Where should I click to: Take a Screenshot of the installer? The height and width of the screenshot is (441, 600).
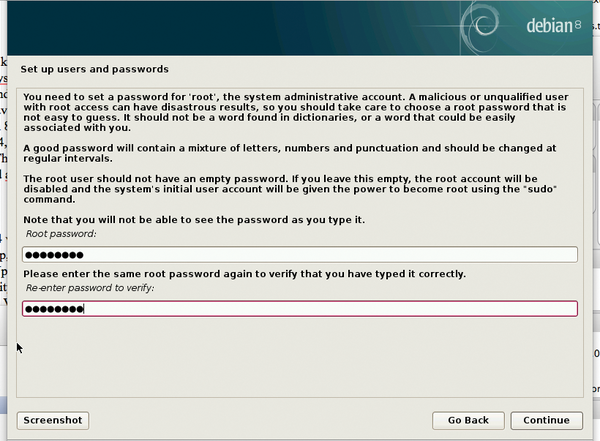click(53, 420)
